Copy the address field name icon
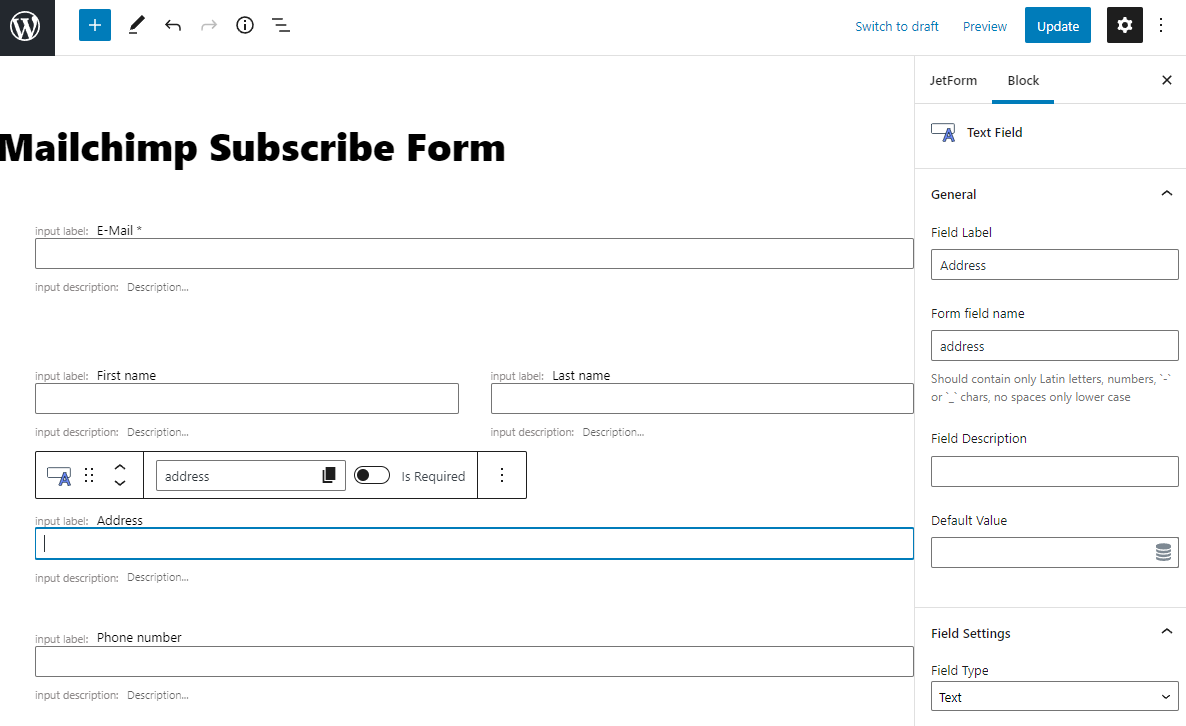 click(329, 476)
